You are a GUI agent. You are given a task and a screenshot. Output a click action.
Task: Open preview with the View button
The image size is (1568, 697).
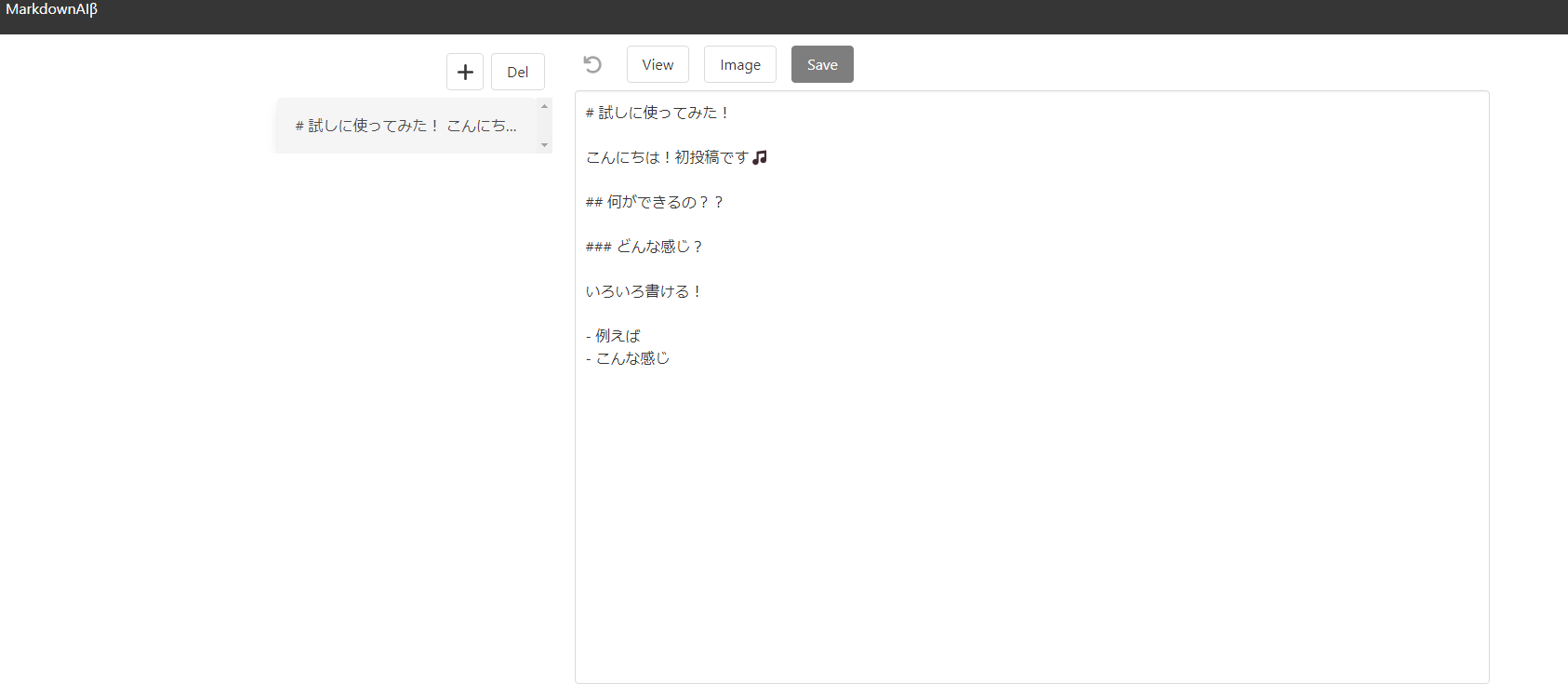pos(658,64)
